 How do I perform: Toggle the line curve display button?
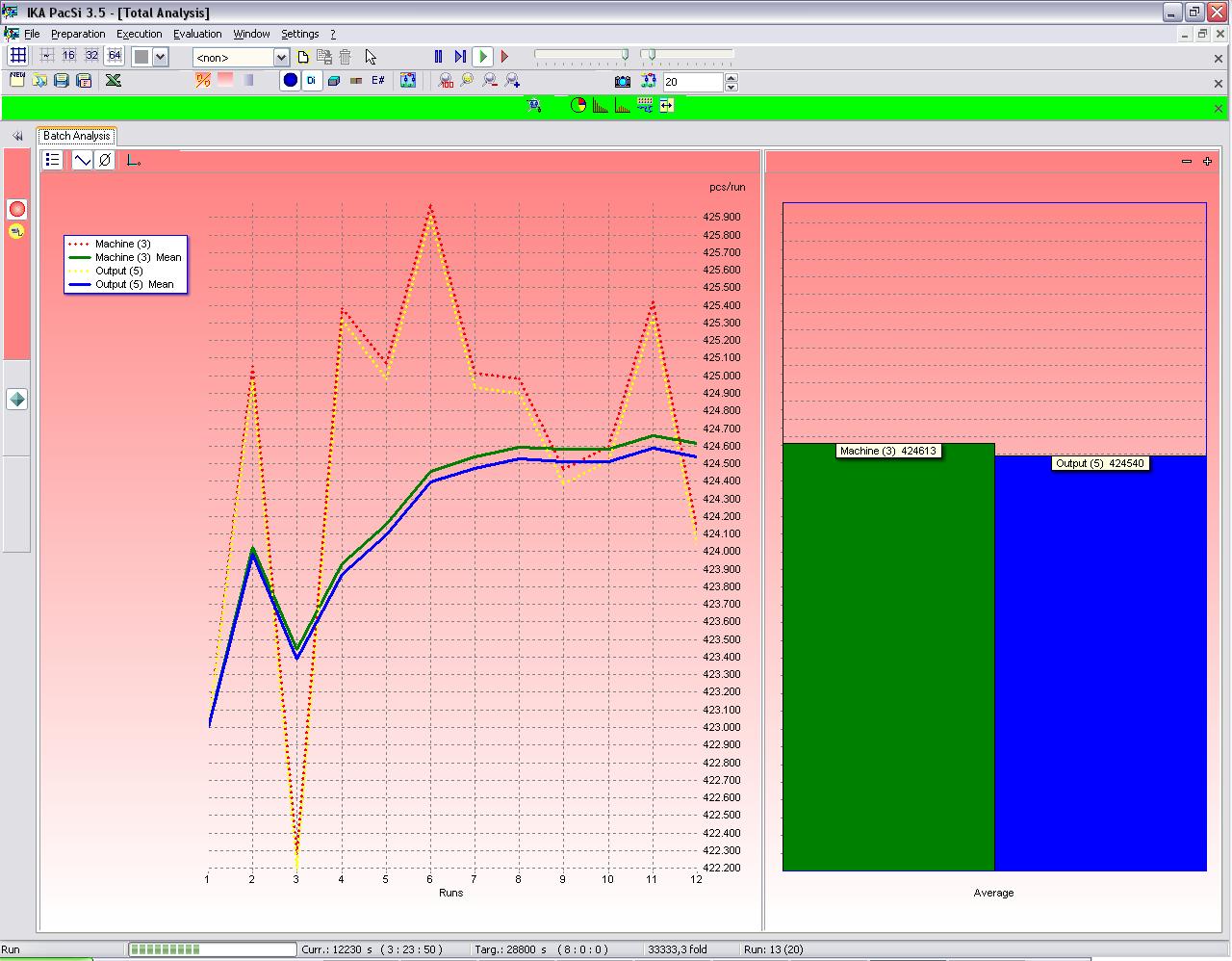click(83, 160)
